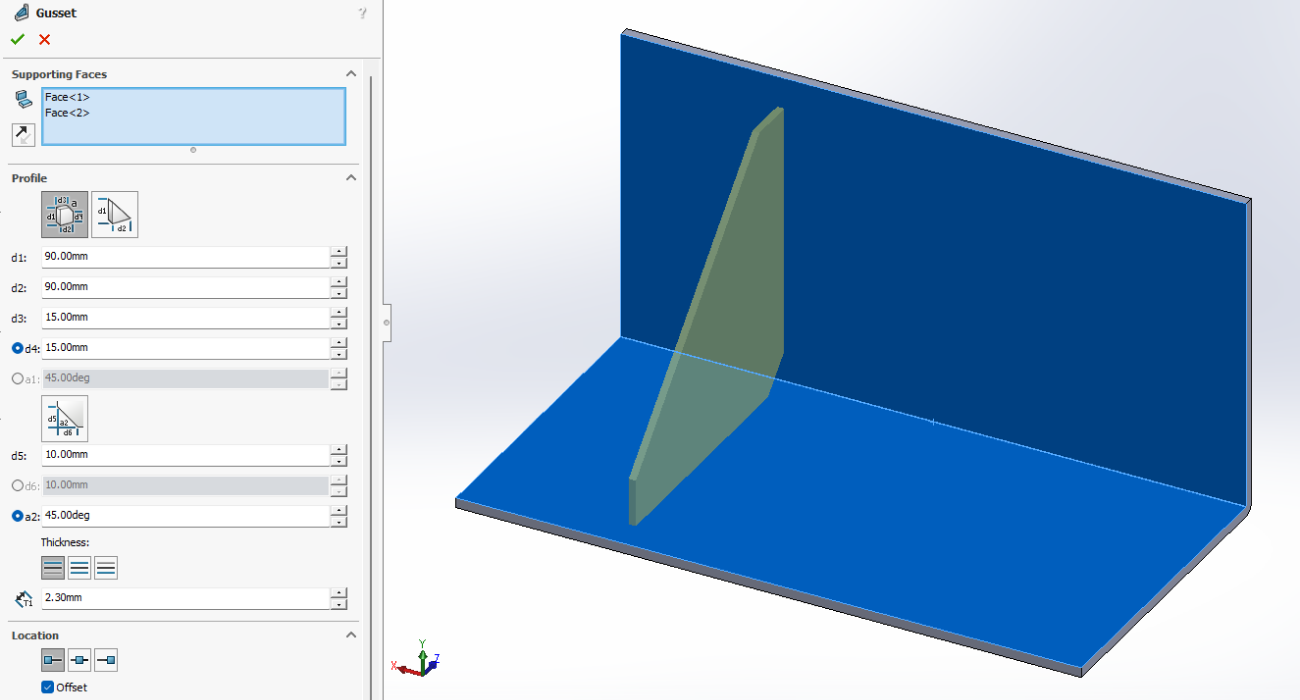Select Face<2> in the supporting faces list
Screen dimensions: 1300x700
point(67,113)
